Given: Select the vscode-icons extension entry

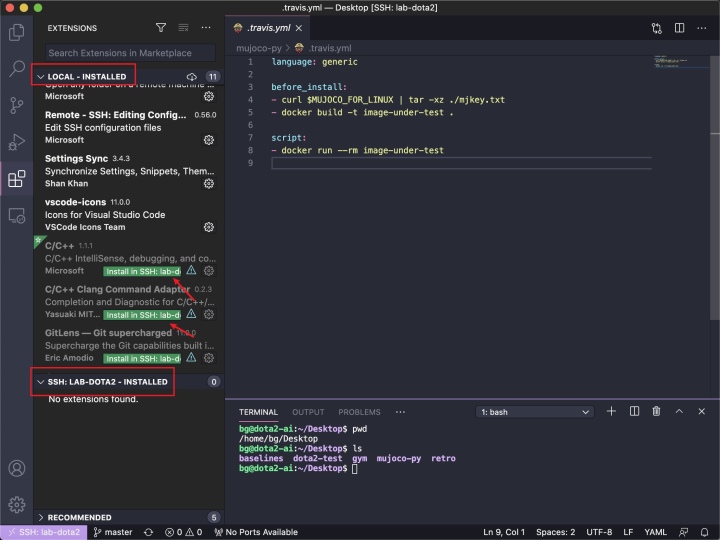Looking at the screenshot, I should [129, 214].
